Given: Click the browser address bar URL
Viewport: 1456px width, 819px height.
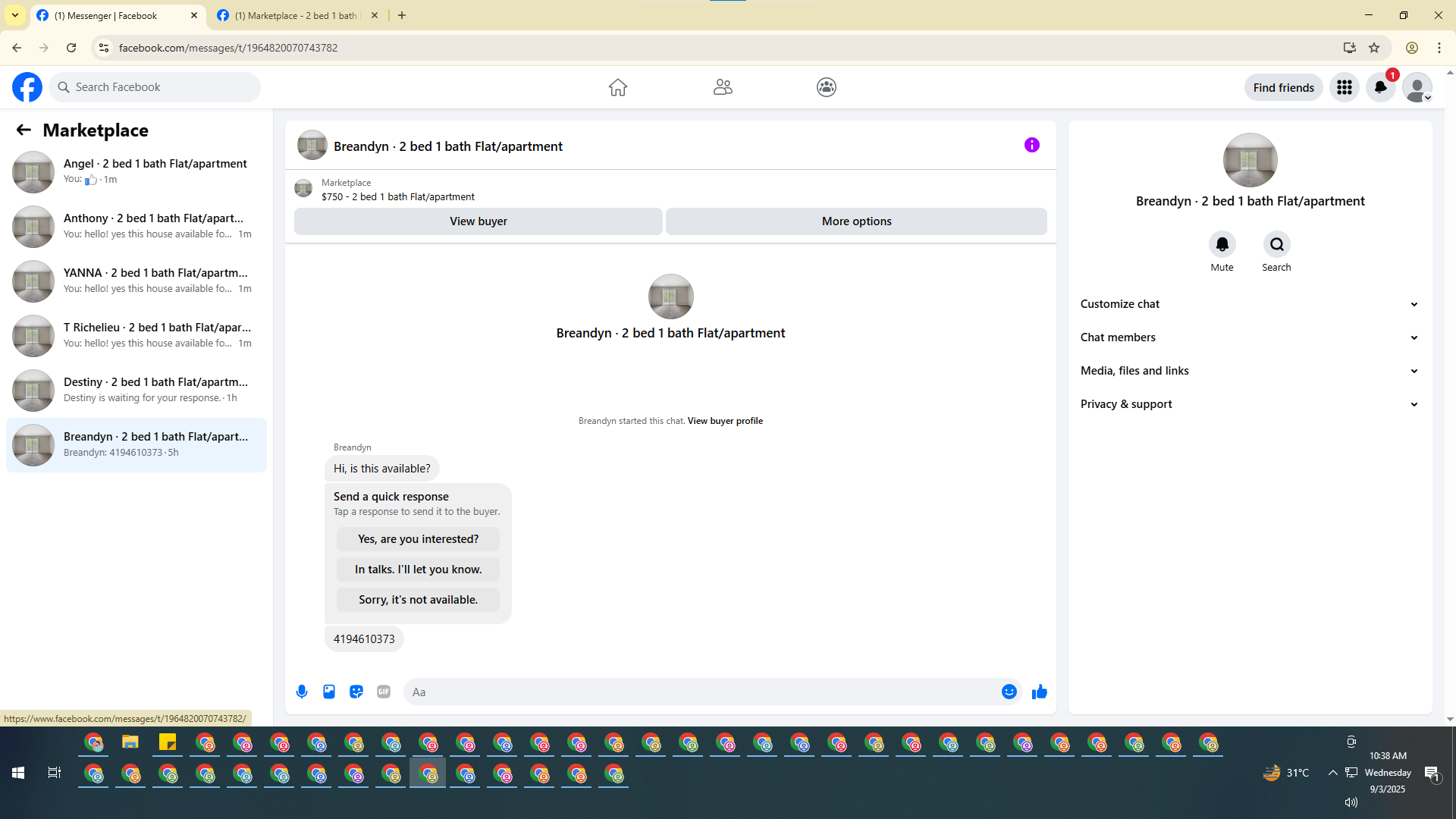Looking at the screenshot, I should click(228, 48).
